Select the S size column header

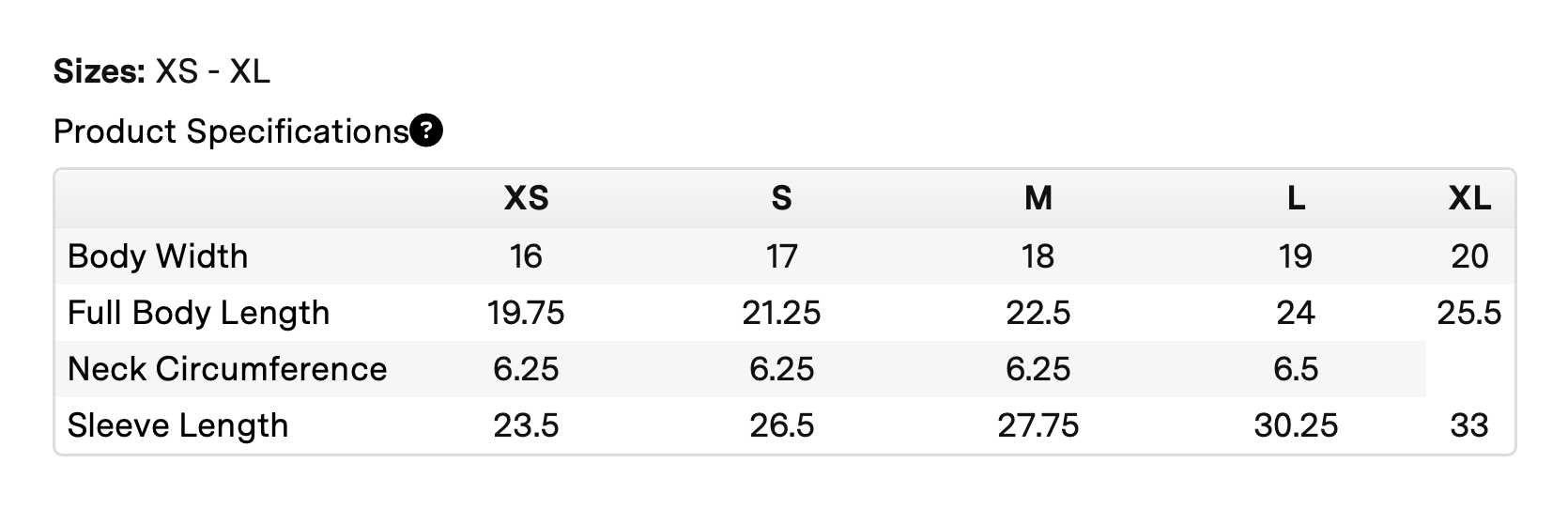coord(781,198)
